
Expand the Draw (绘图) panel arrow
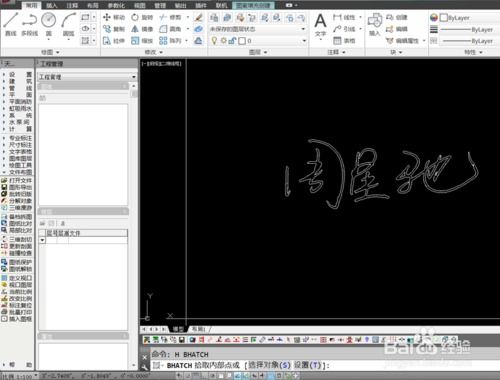(x=58, y=52)
